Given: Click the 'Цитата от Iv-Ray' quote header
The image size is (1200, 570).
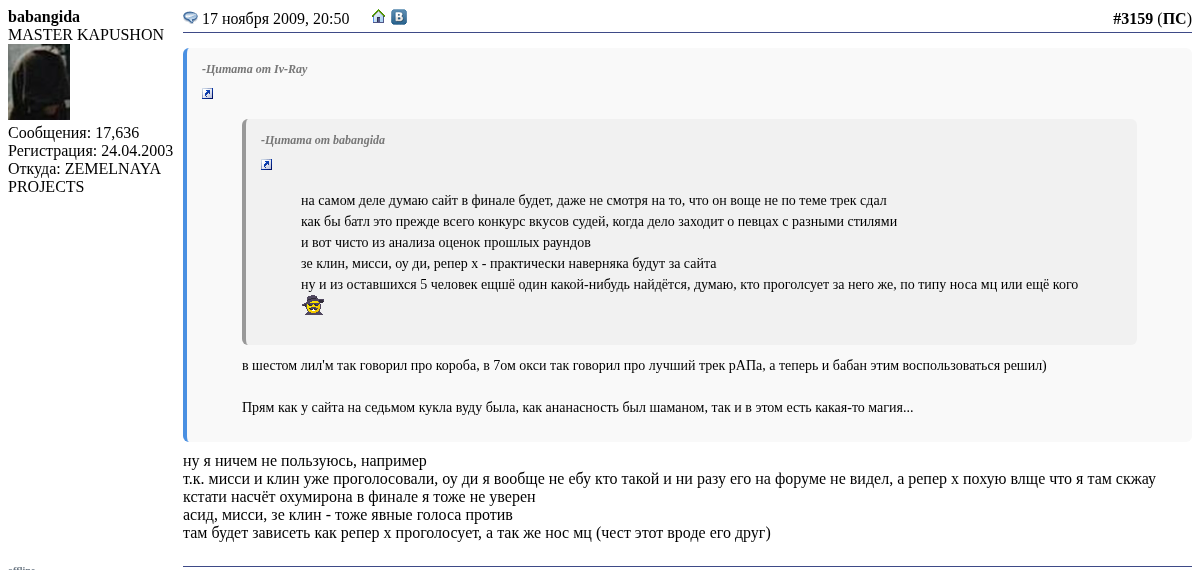Looking at the screenshot, I should [x=254, y=69].
